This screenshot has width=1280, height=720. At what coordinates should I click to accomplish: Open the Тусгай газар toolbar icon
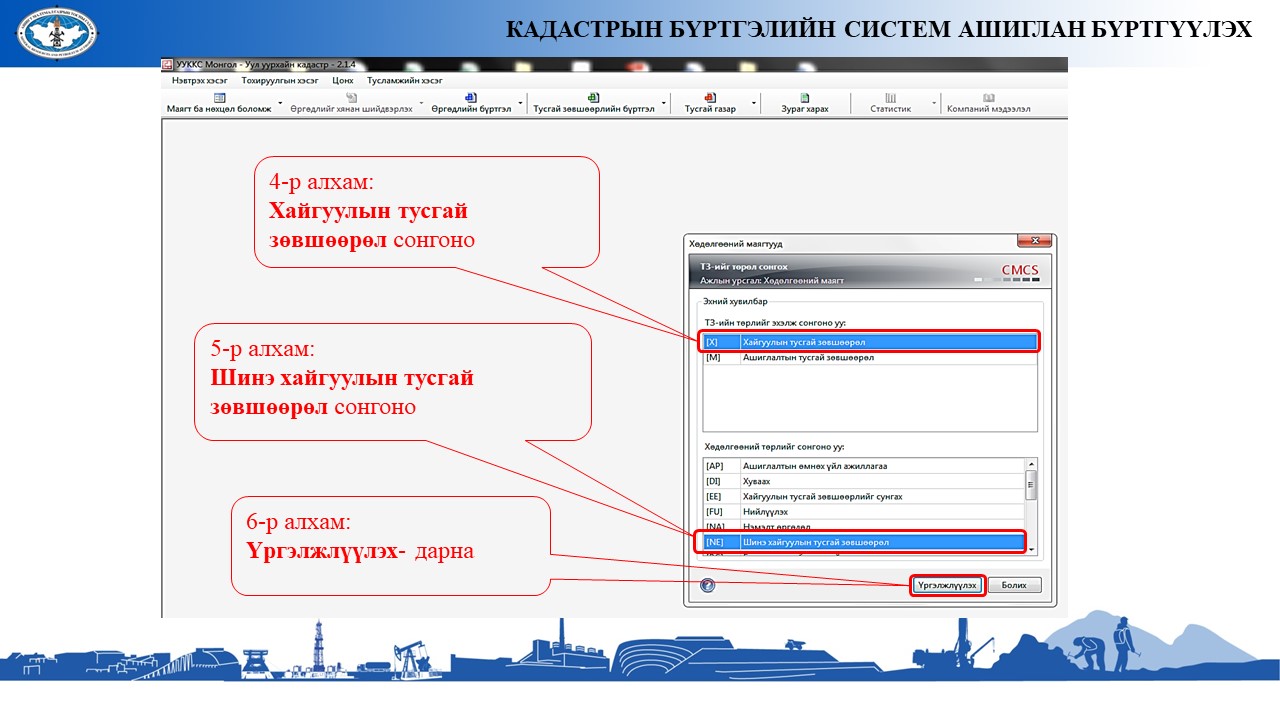(x=709, y=98)
